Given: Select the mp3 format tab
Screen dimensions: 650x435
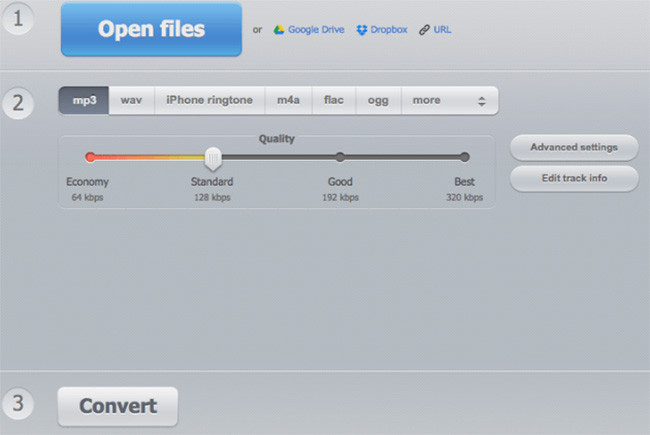Looking at the screenshot, I should [84, 100].
